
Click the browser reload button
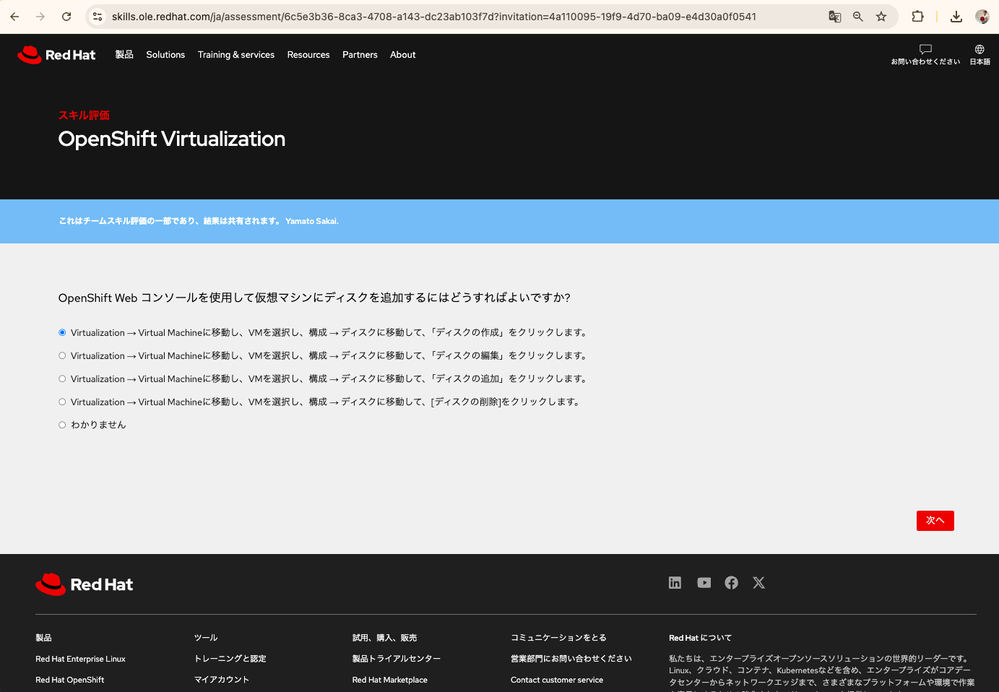click(66, 17)
